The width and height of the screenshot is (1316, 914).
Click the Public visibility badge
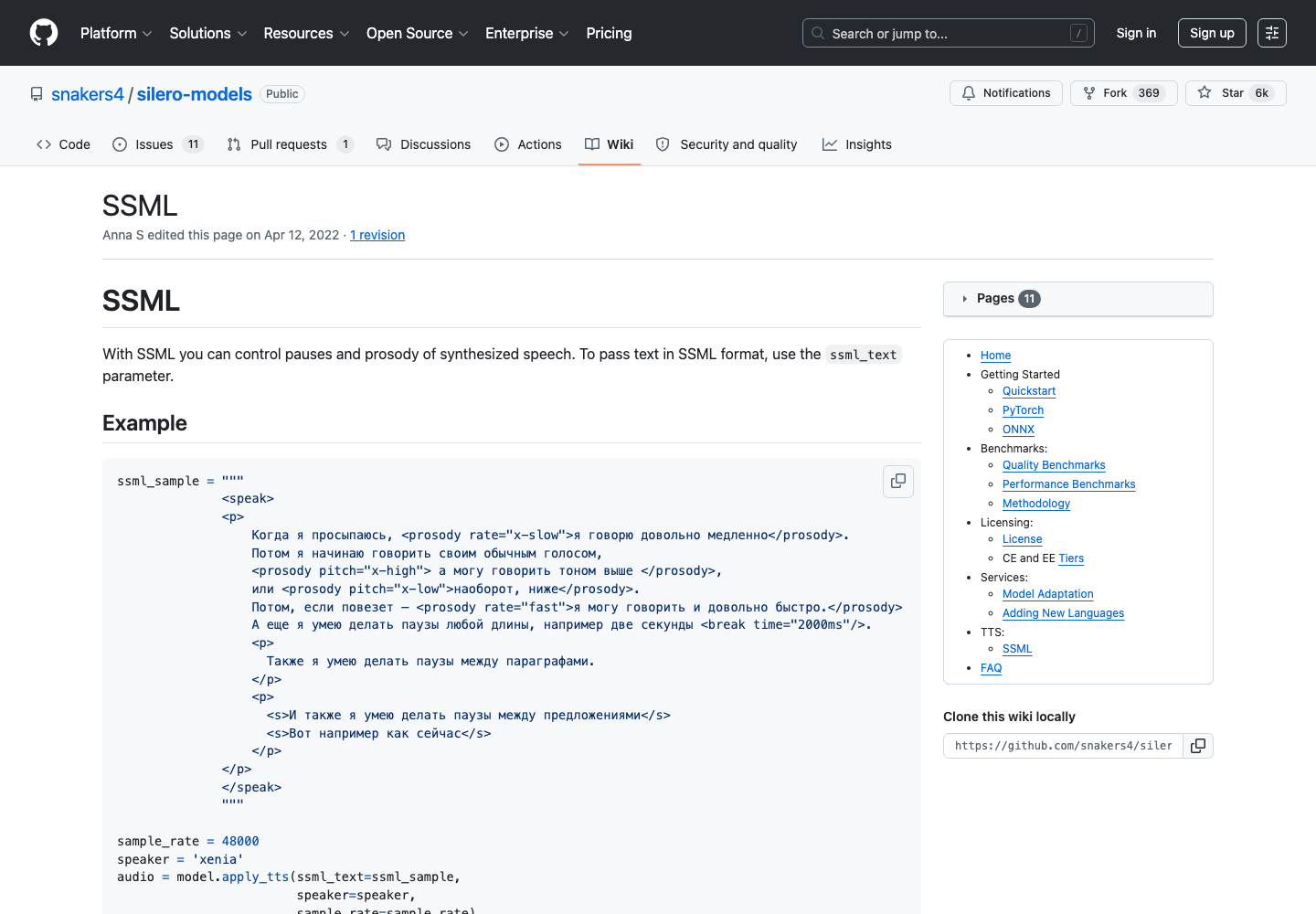(282, 94)
